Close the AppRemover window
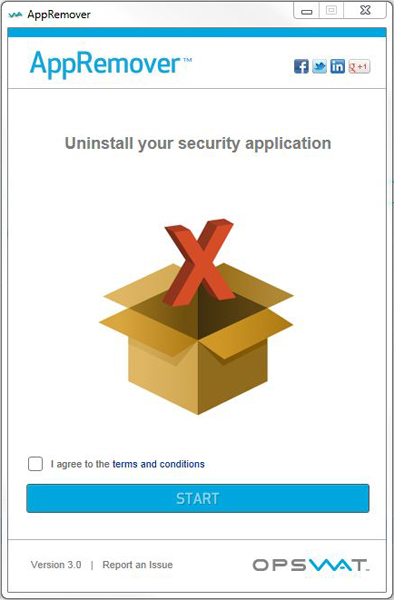The height and width of the screenshot is (600, 394). tap(365, 10)
